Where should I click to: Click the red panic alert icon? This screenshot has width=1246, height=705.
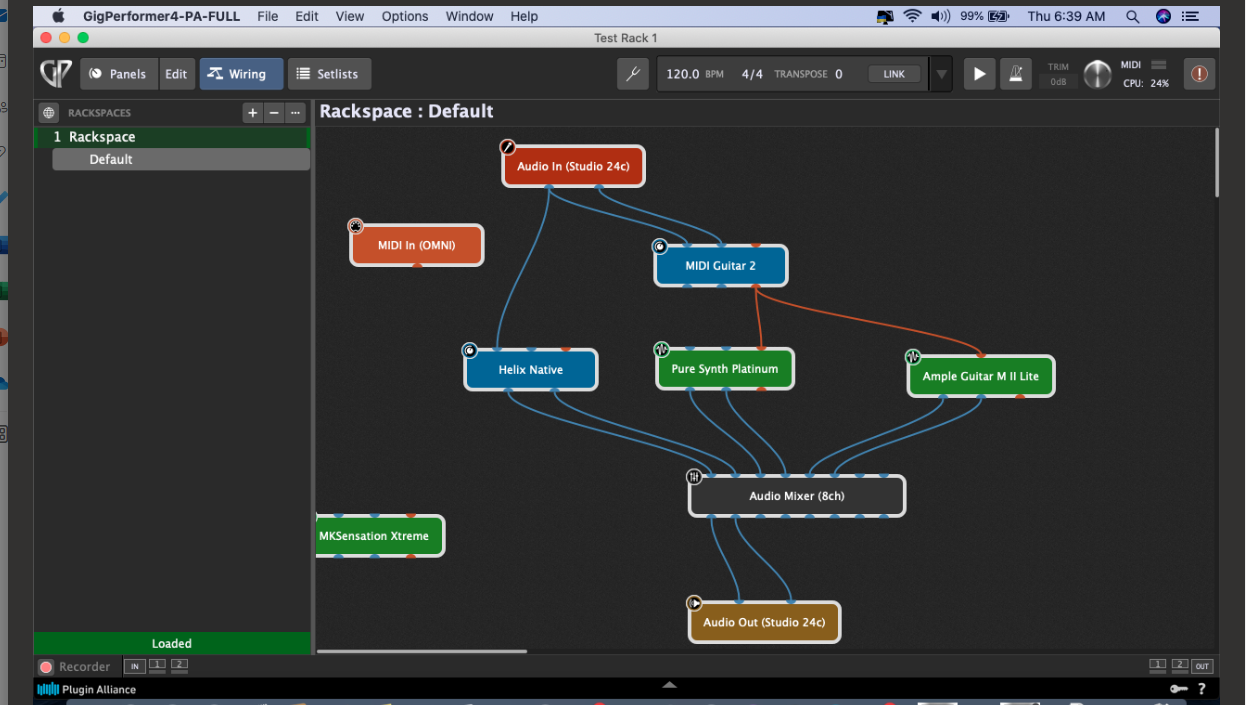pos(1199,74)
